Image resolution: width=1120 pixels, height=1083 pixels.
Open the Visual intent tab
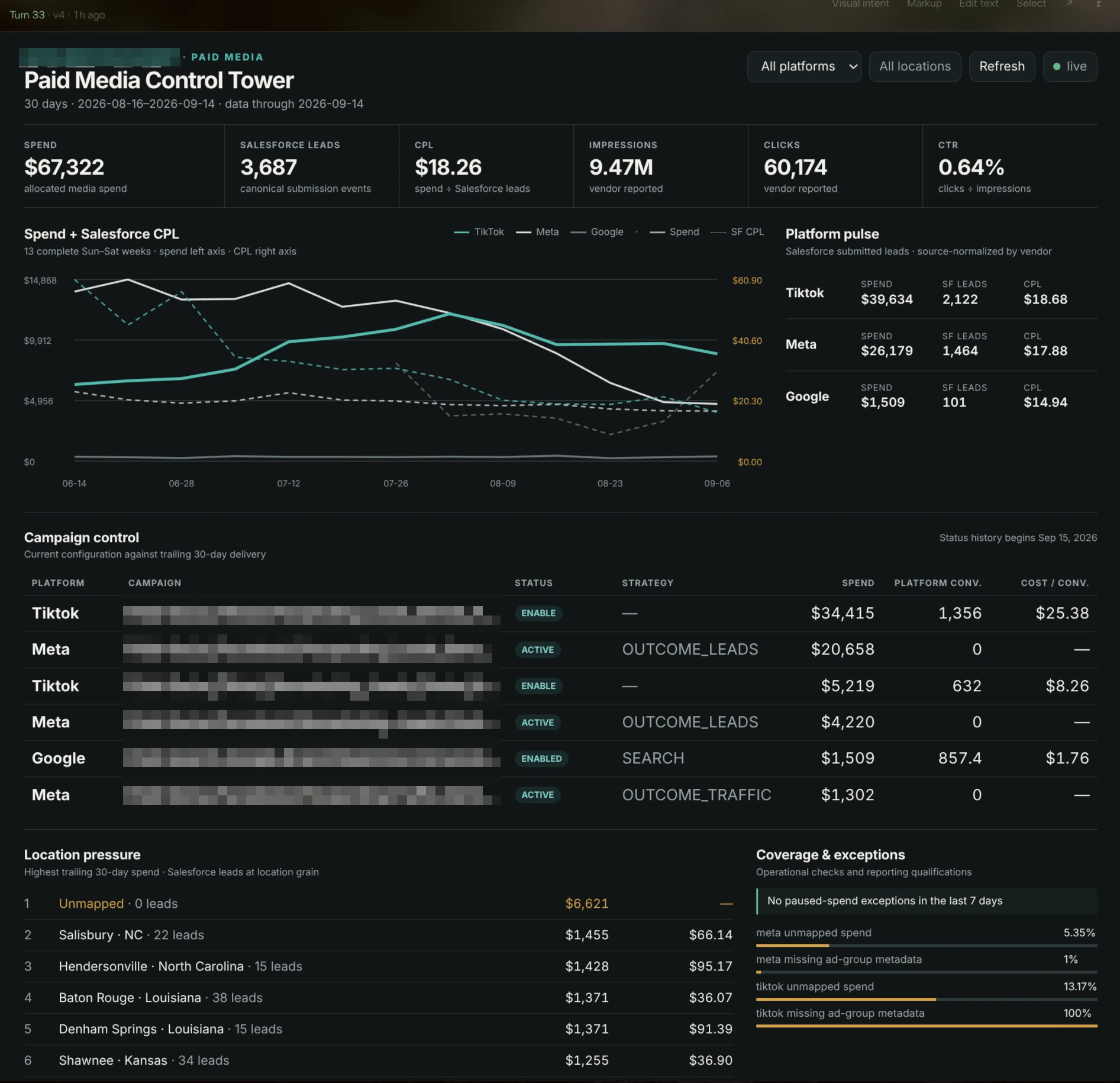point(860,4)
